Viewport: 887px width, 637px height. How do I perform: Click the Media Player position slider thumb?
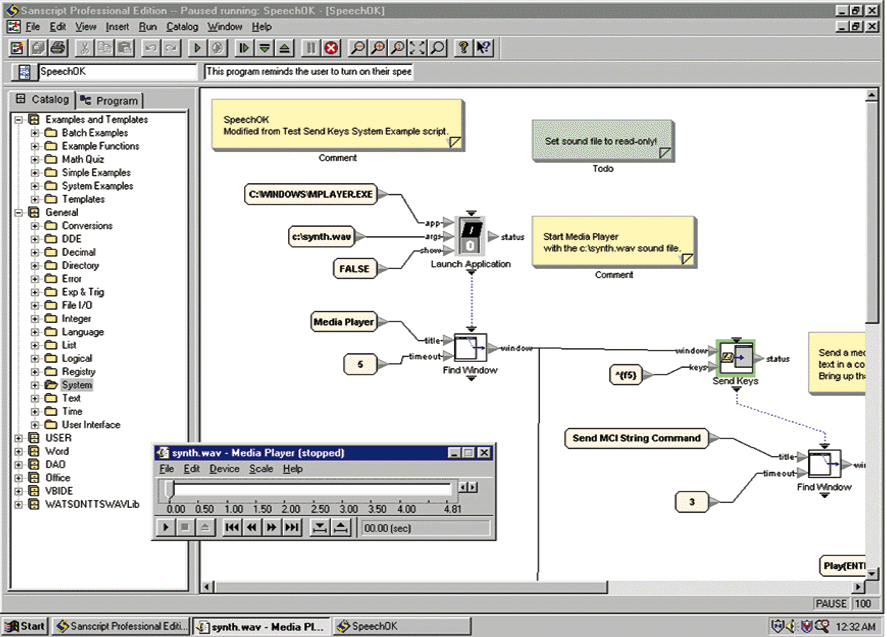170,488
